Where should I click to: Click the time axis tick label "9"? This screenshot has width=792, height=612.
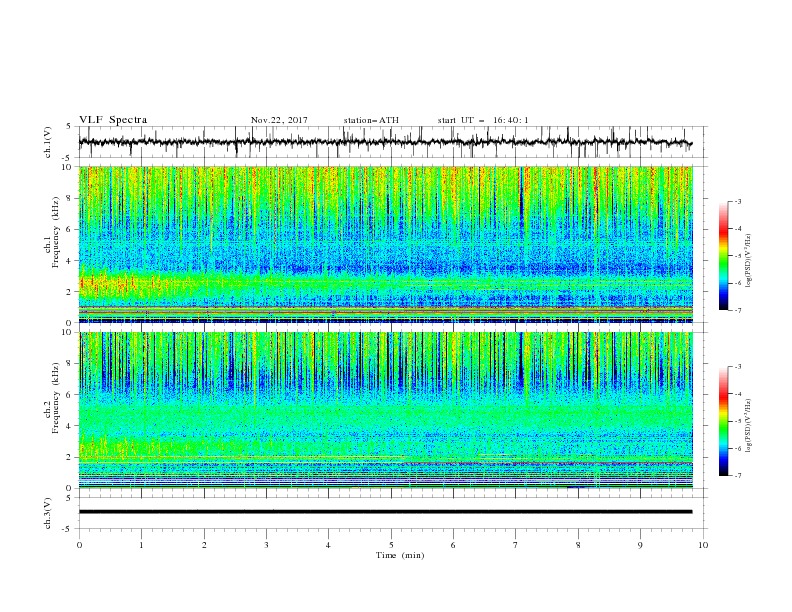[x=640, y=545]
